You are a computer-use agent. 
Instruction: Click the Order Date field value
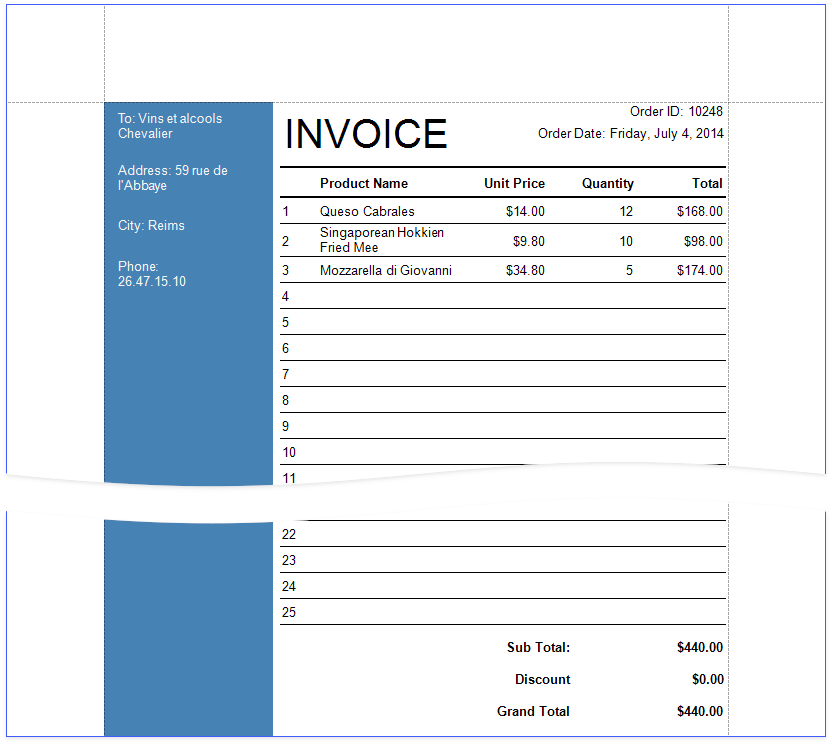666,133
